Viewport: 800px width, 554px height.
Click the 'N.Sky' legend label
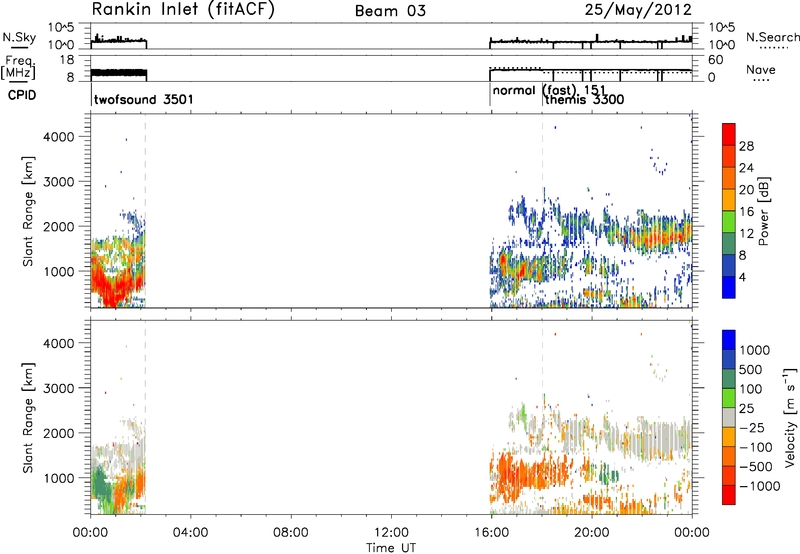(19, 37)
